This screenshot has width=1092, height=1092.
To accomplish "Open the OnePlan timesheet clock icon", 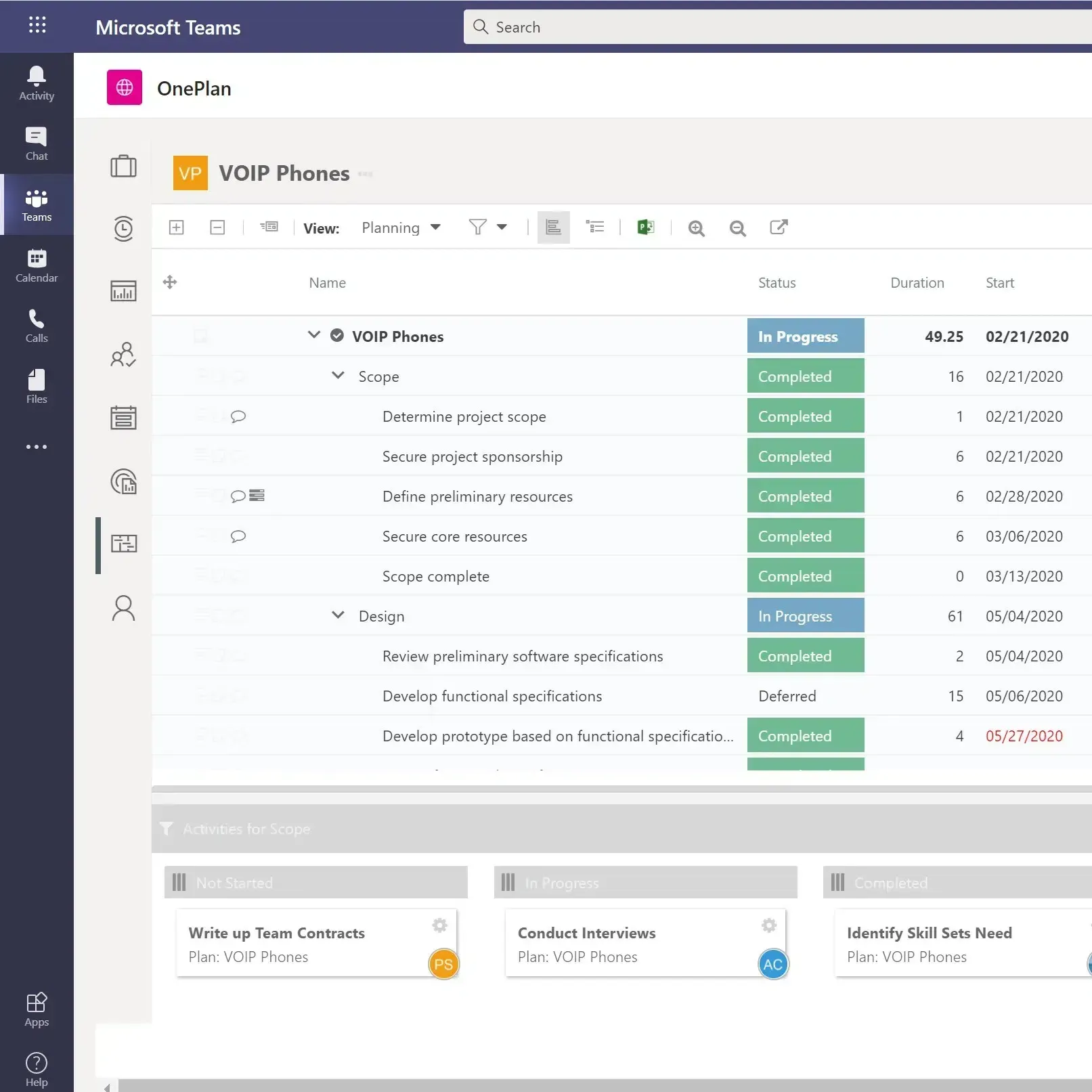I will point(123,228).
